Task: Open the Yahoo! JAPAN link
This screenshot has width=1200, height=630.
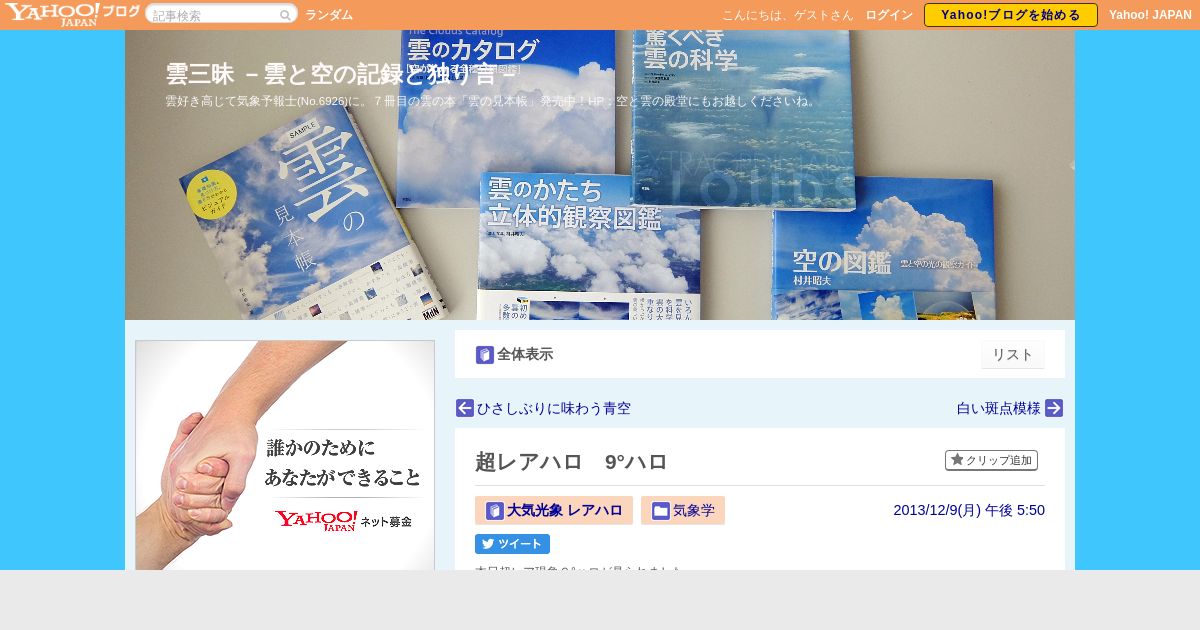Action: pos(1150,15)
